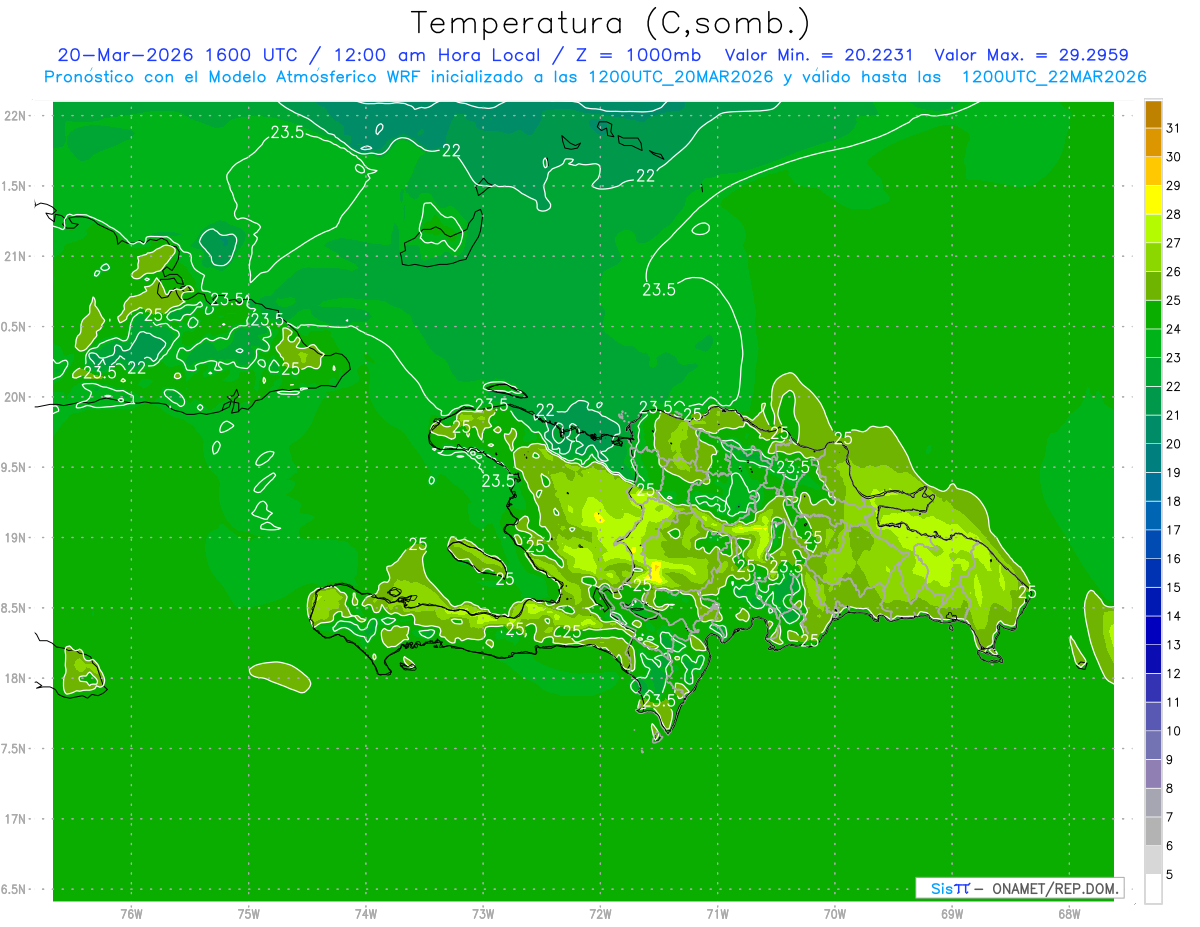Click the Pronostico WRF model description line
Image resolution: width=1200 pixels, height=927 pixels.
[x=595, y=76]
